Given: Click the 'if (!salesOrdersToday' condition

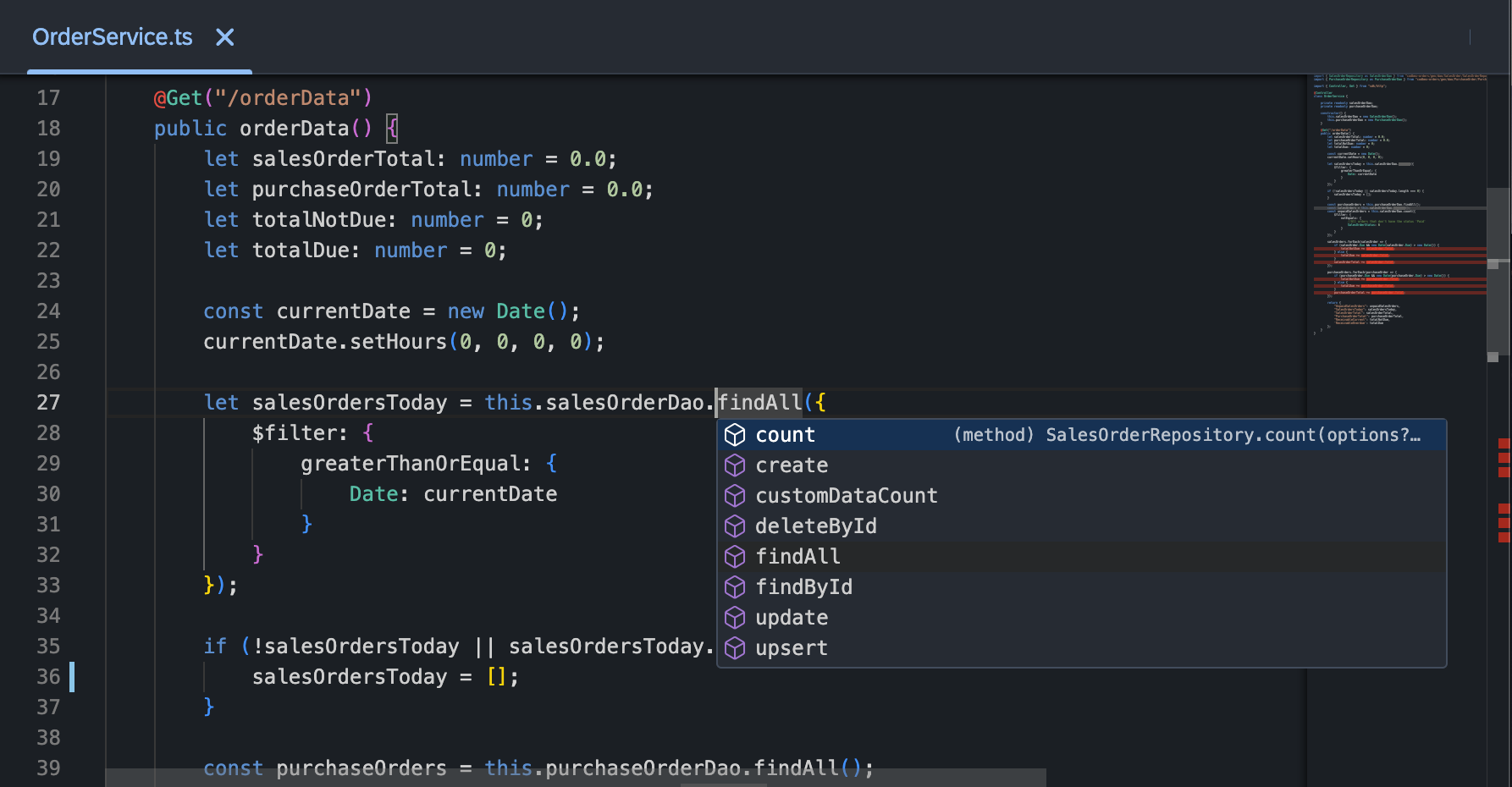Looking at the screenshot, I should (331, 647).
